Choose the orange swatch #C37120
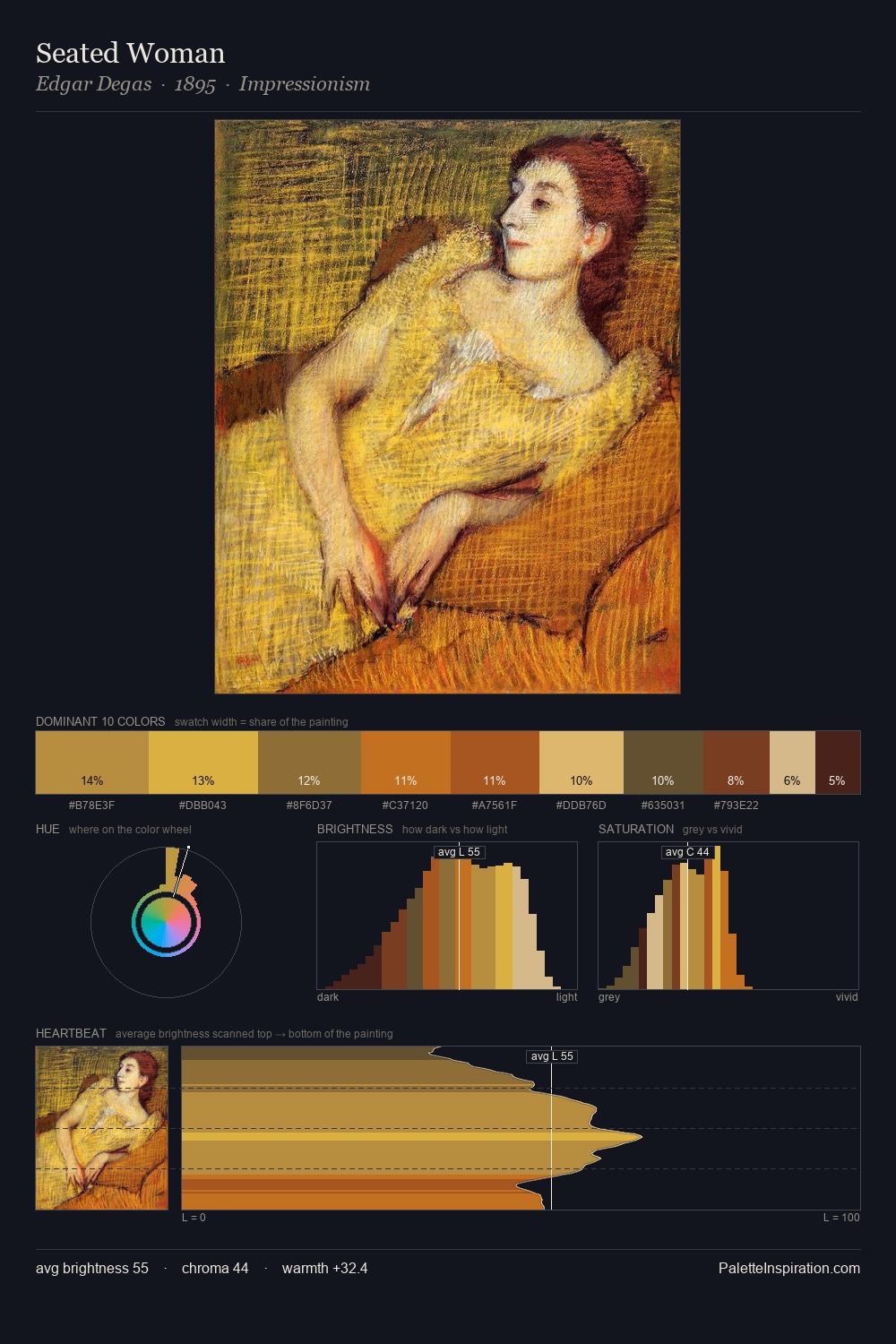The height and width of the screenshot is (1344, 896). pos(406,762)
